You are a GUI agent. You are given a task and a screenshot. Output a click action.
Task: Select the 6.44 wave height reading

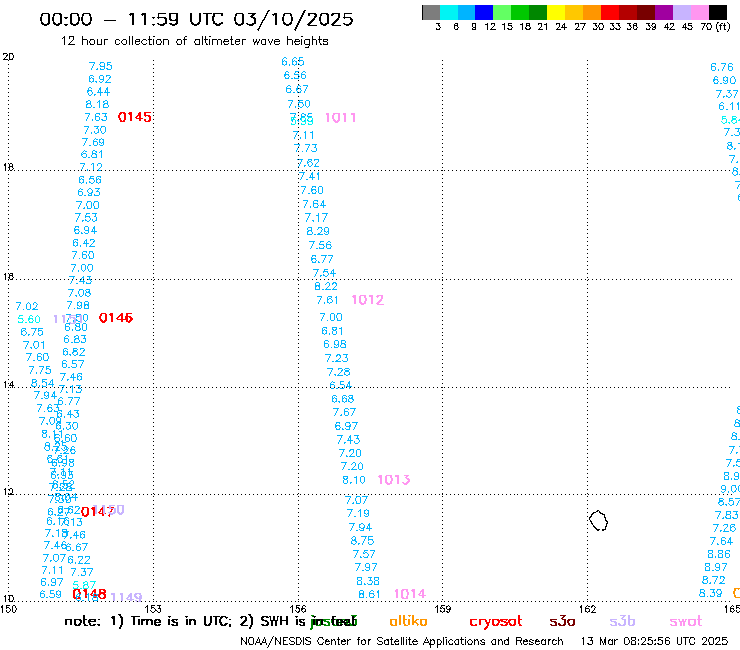coord(98,92)
